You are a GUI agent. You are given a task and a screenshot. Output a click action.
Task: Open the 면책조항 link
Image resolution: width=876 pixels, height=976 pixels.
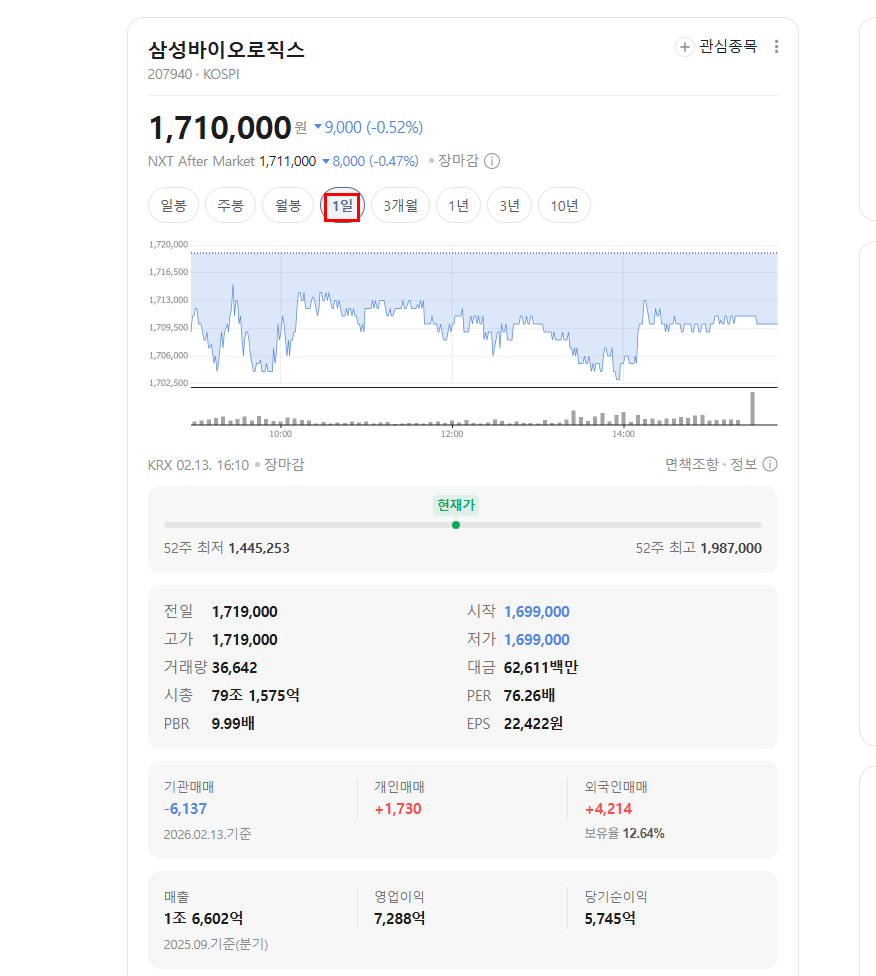point(692,464)
